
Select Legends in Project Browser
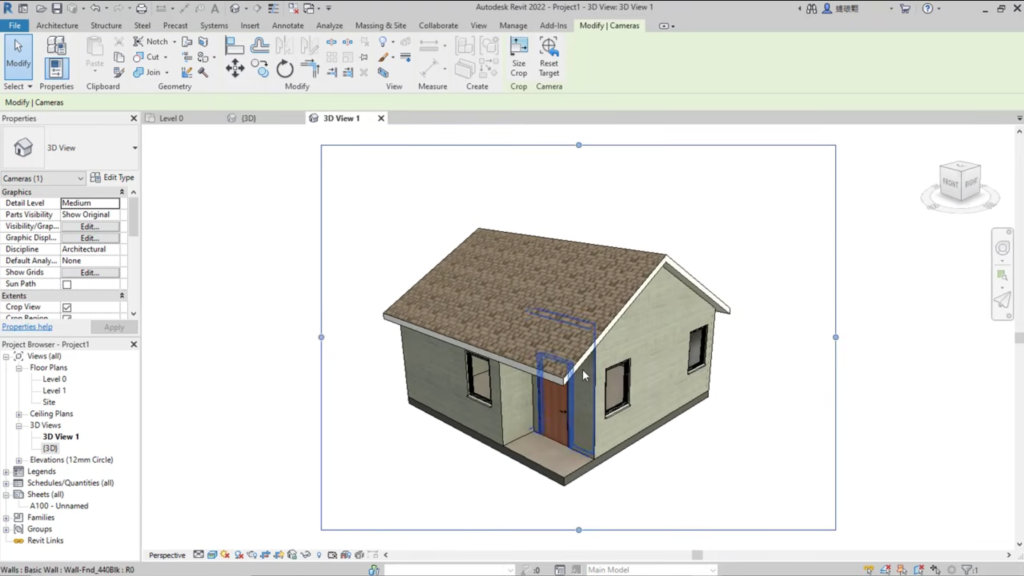click(x=41, y=472)
